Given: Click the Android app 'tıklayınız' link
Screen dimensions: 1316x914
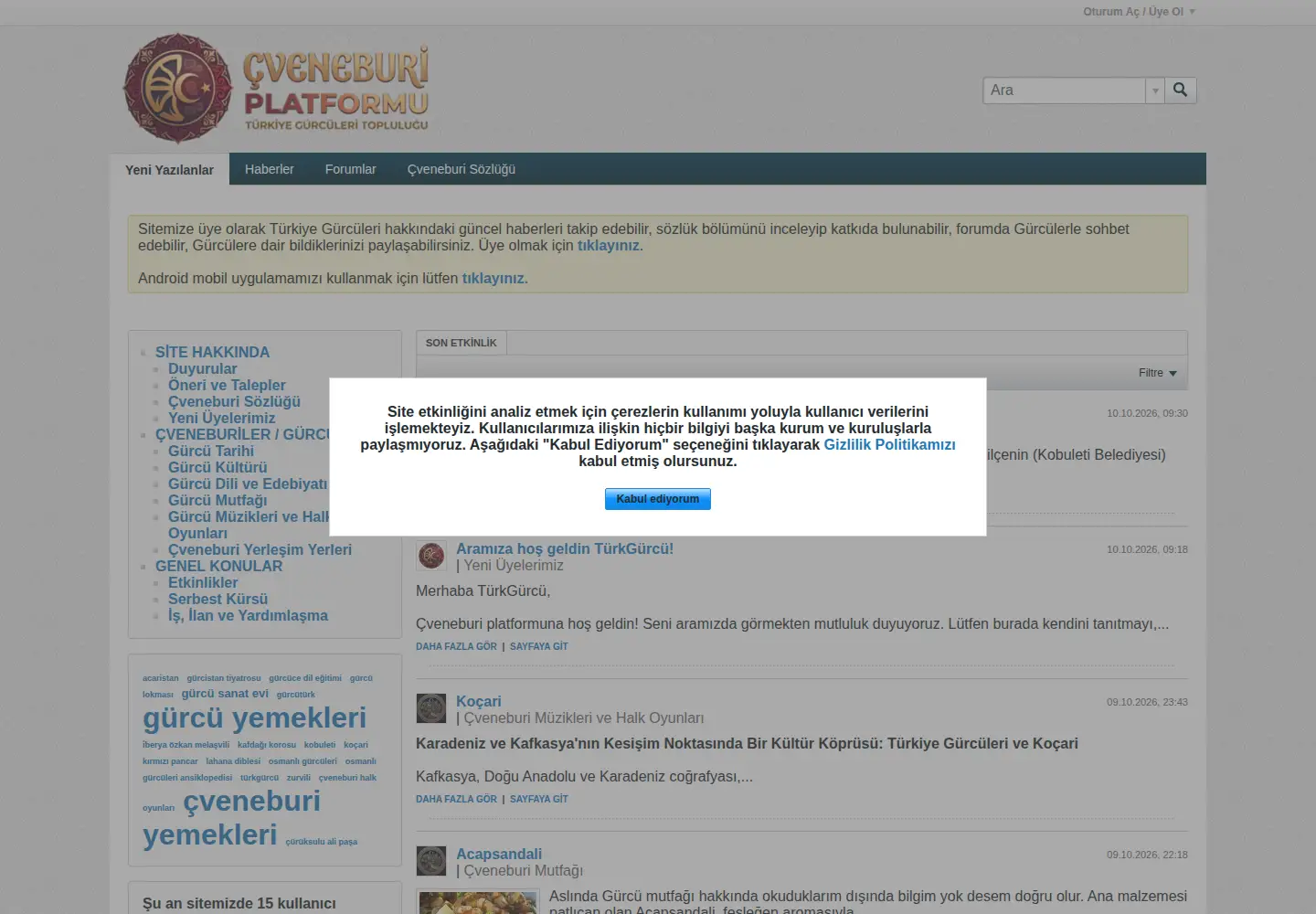Looking at the screenshot, I should pyautogui.click(x=493, y=278).
